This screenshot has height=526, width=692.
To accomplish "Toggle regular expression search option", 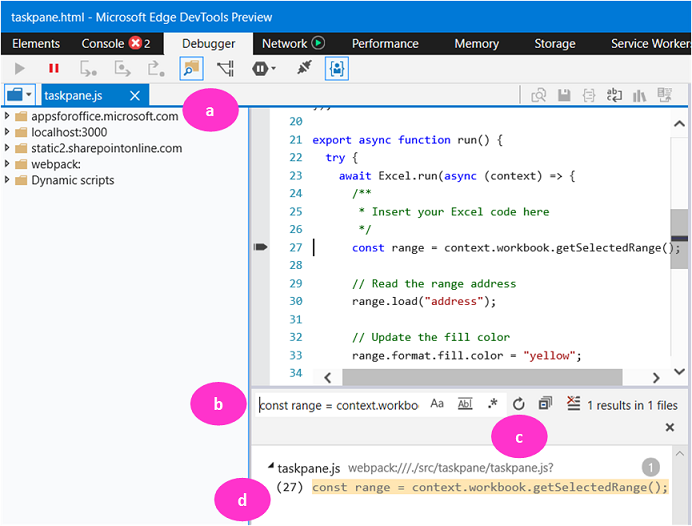I will 493,403.
